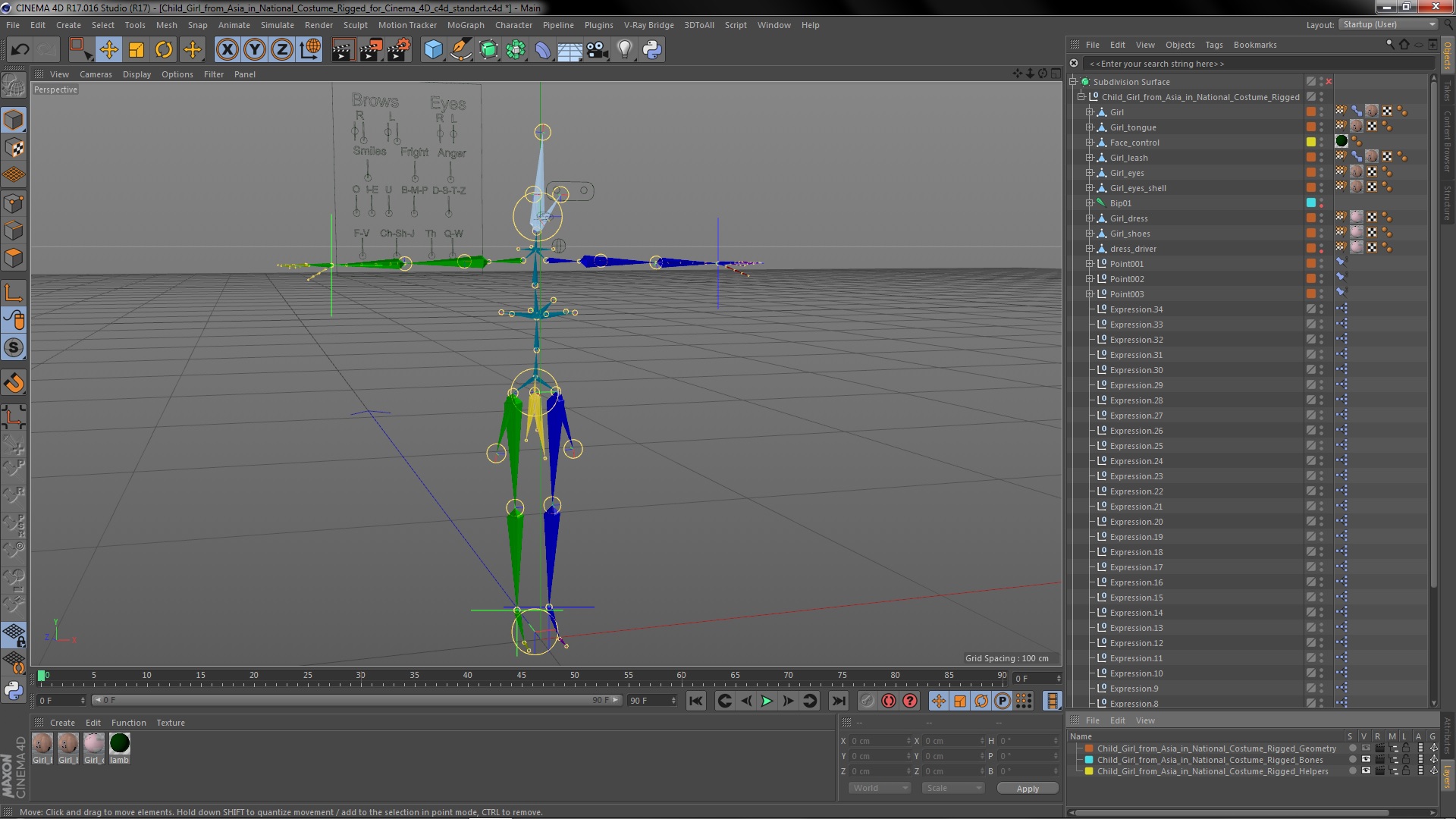
Task: Toggle visibility dots for Girl_tongue
Action: (1321, 127)
